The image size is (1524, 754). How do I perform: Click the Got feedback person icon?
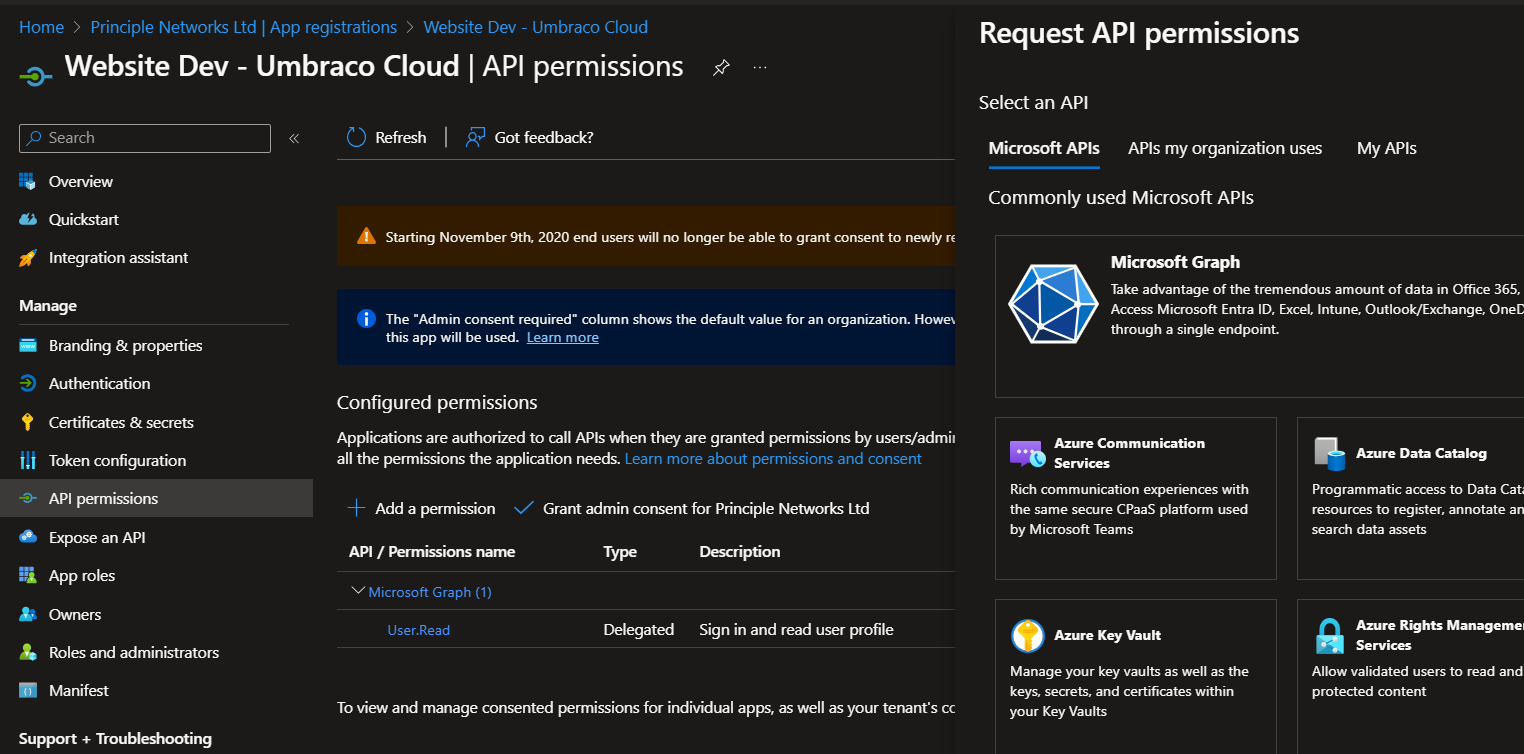click(476, 137)
